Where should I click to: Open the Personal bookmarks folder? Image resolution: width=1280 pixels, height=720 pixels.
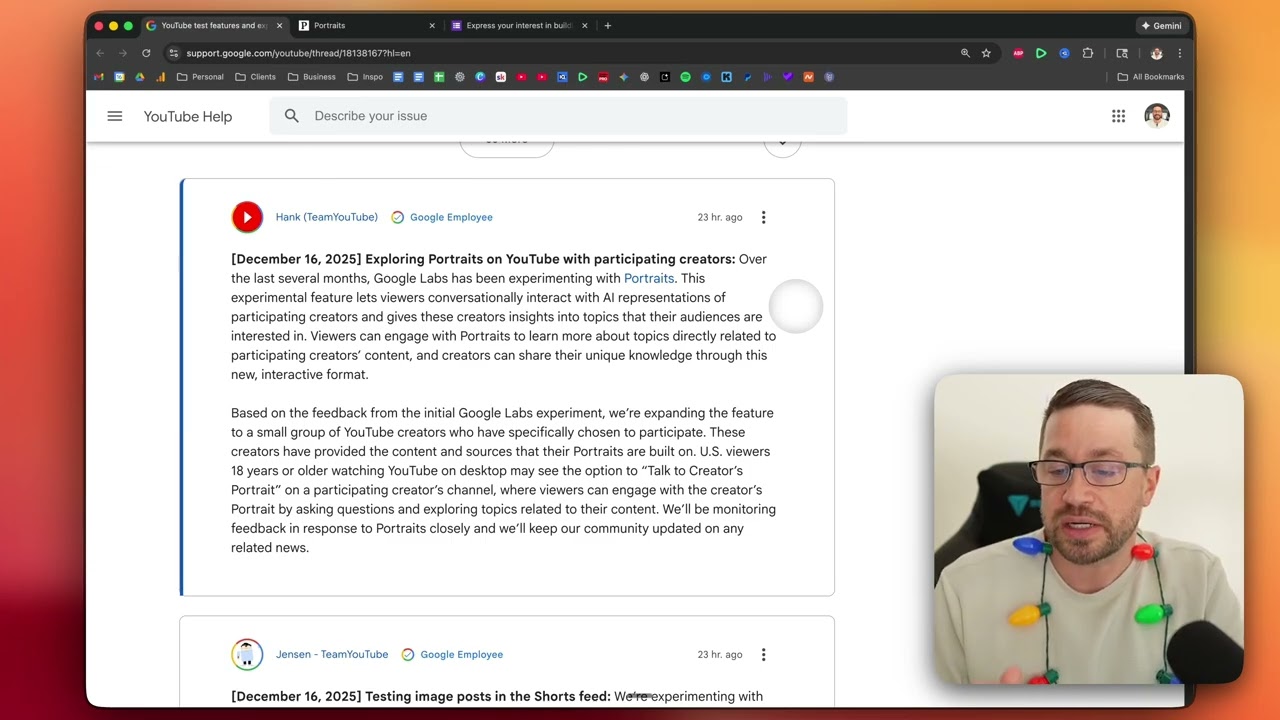[x=200, y=77]
